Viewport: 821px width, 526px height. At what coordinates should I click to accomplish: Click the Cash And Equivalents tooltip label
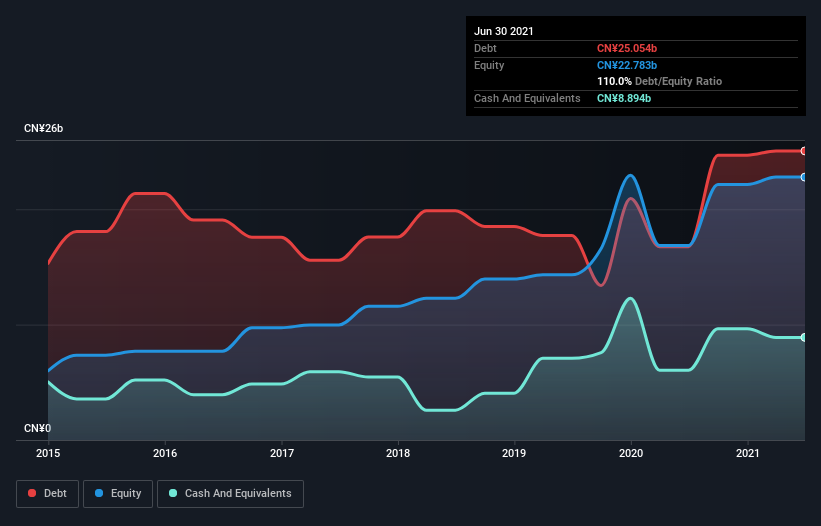click(x=527, y=98)
